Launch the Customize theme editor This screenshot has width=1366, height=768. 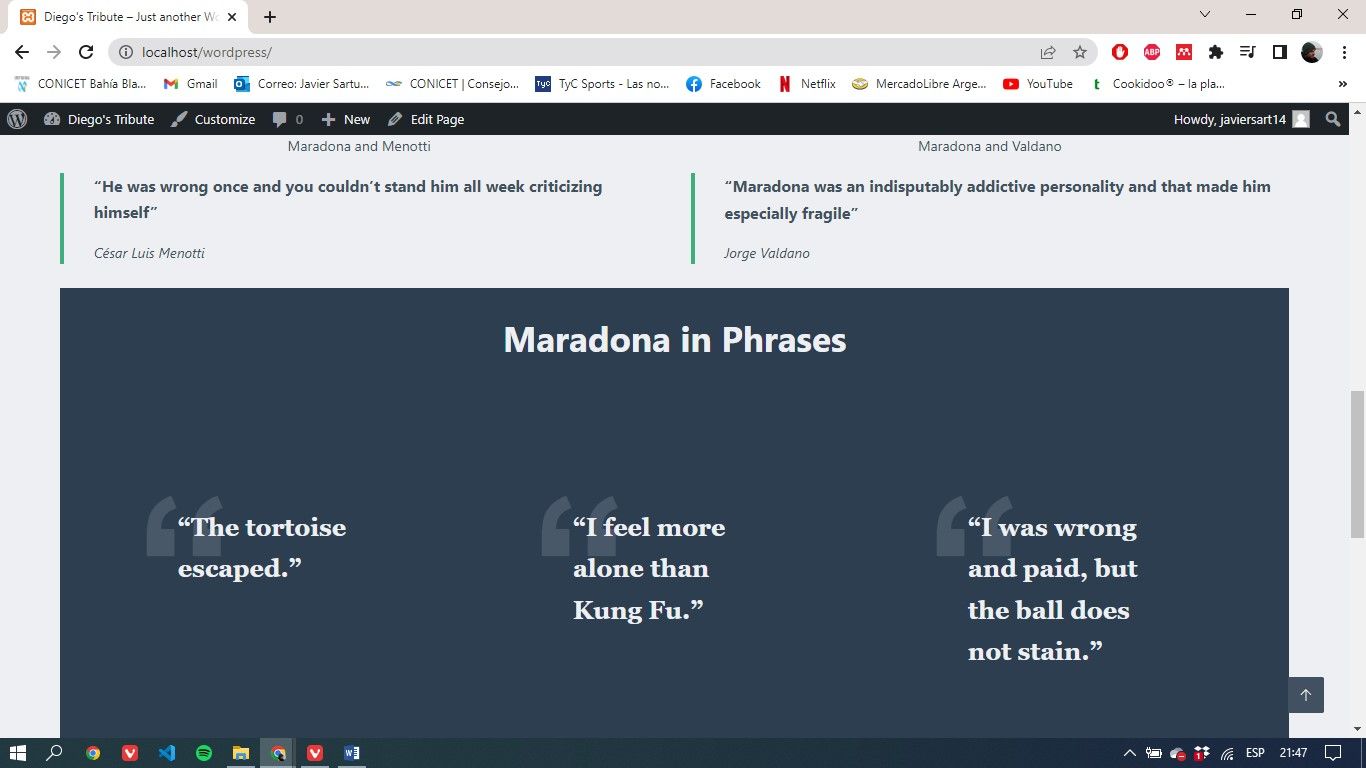(213, 119)
